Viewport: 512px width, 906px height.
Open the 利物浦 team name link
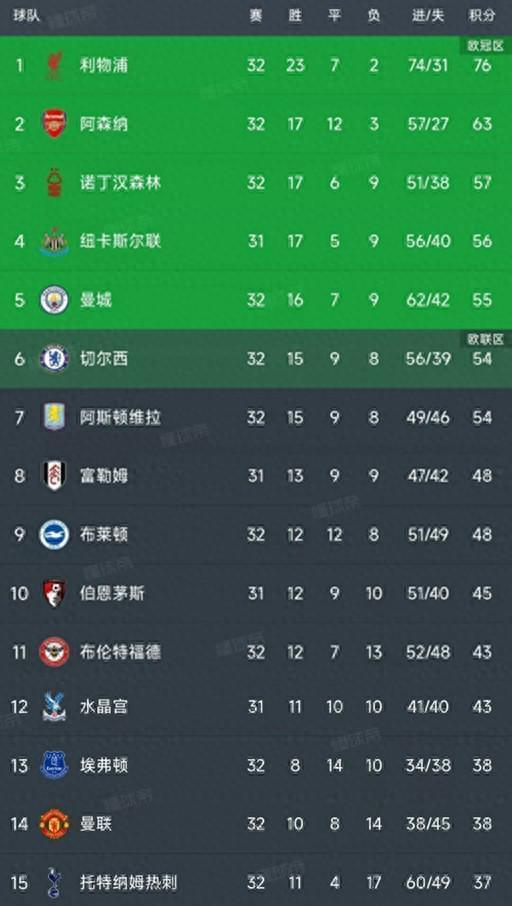click(104, 65)
